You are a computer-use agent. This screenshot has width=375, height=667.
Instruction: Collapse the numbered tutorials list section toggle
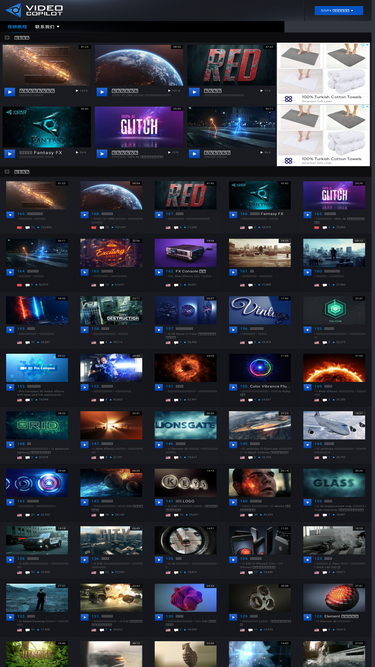click(x=7, y=171)
